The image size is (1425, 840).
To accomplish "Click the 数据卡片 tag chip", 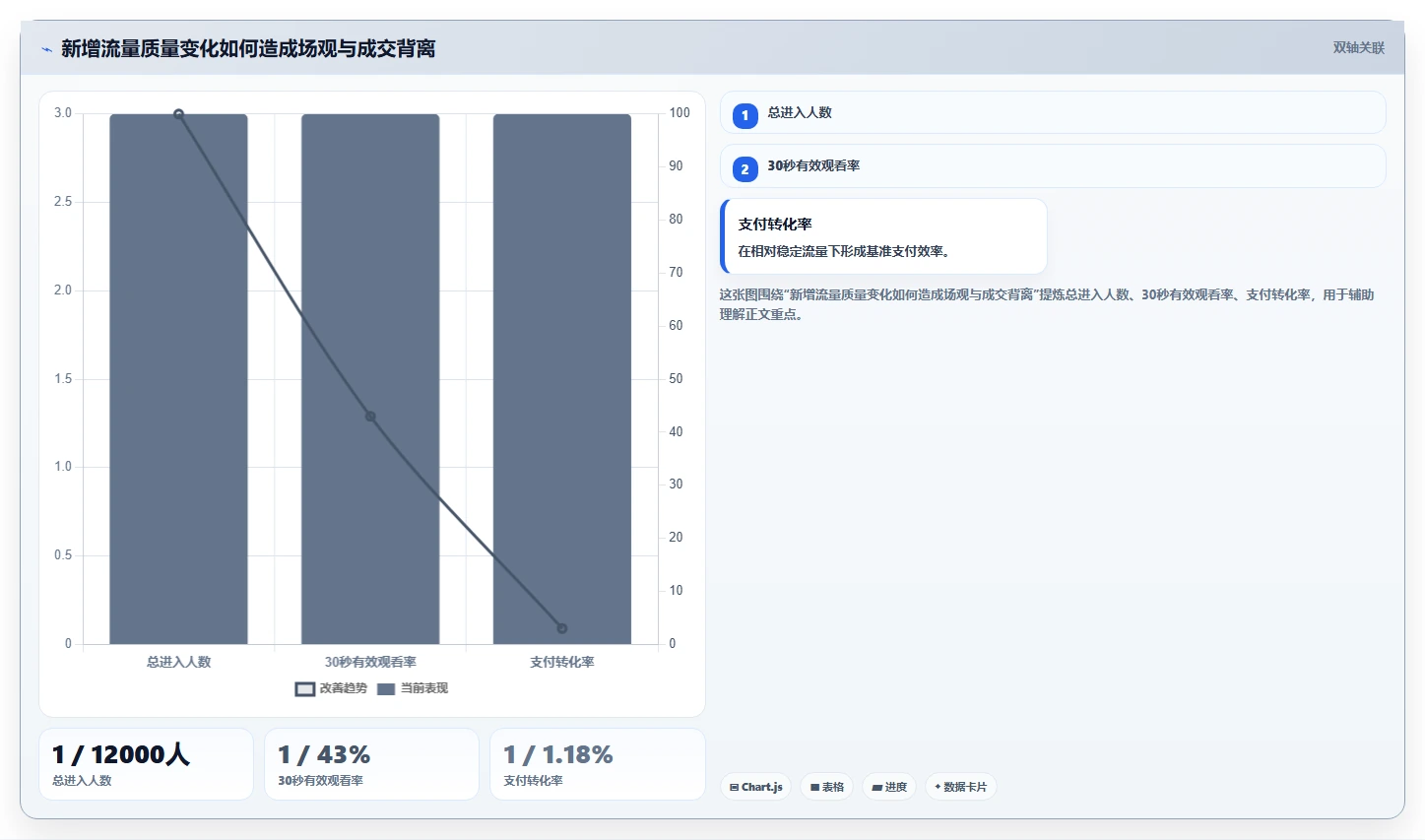I will click(x=960, y=787).
